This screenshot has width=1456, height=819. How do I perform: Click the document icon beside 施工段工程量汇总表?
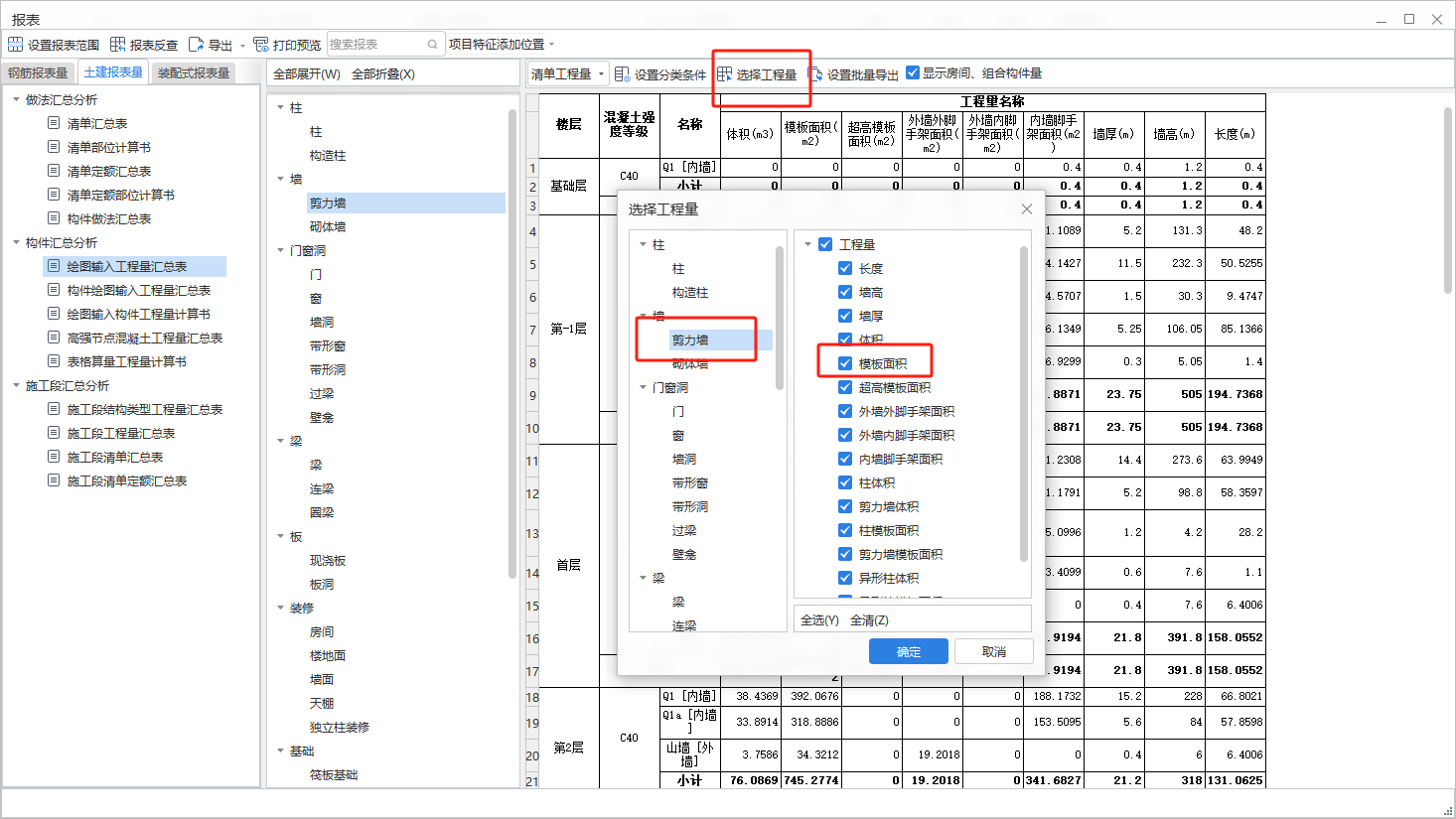click(x=54, y=433)
